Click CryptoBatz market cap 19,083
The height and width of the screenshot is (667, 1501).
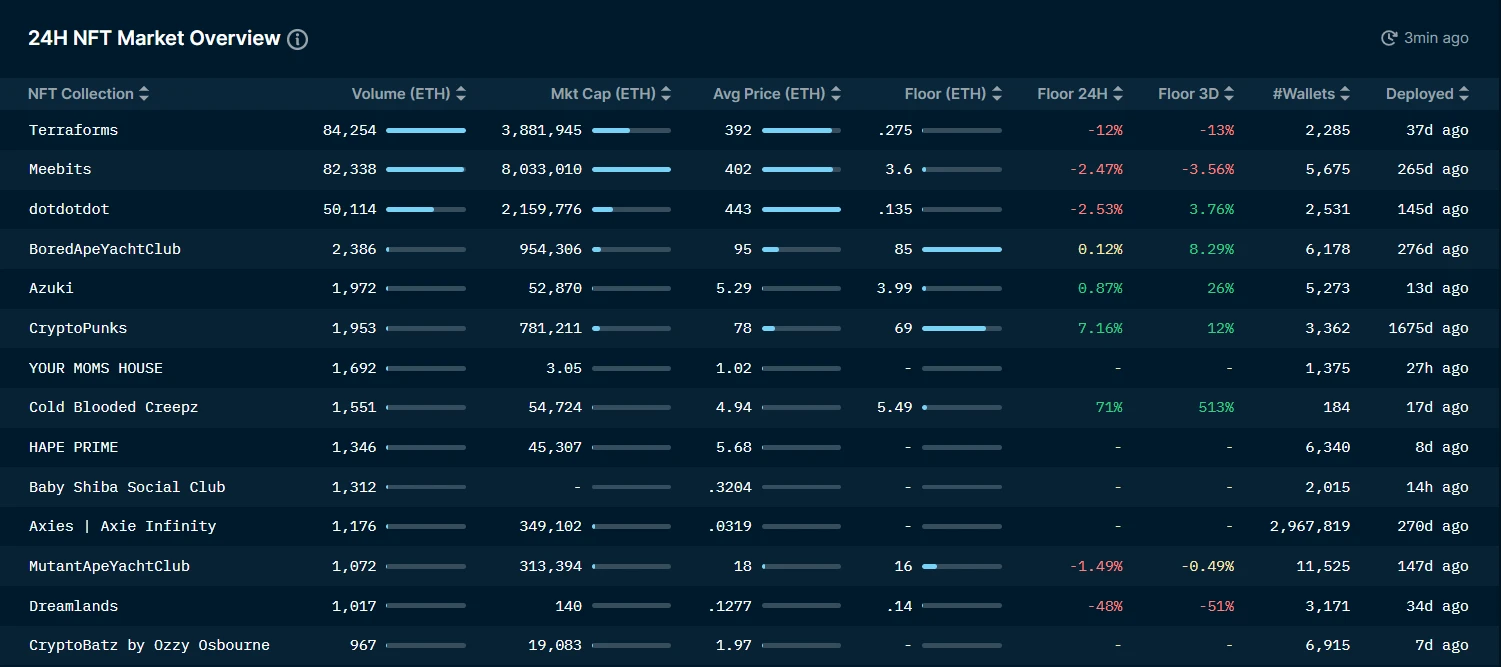pyautogui.click(x=555, y=645)
